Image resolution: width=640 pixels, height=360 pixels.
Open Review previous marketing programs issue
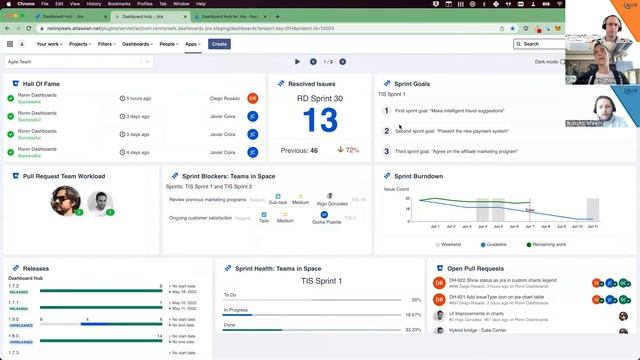tap(208, 200)
